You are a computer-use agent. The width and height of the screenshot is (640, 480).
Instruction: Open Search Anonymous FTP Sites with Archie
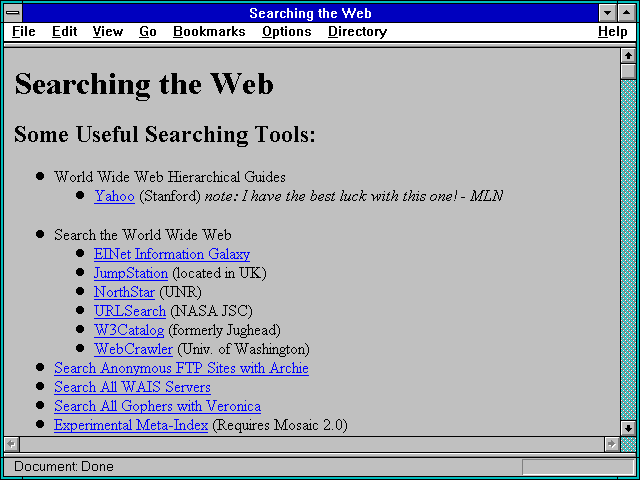point(181,368)
